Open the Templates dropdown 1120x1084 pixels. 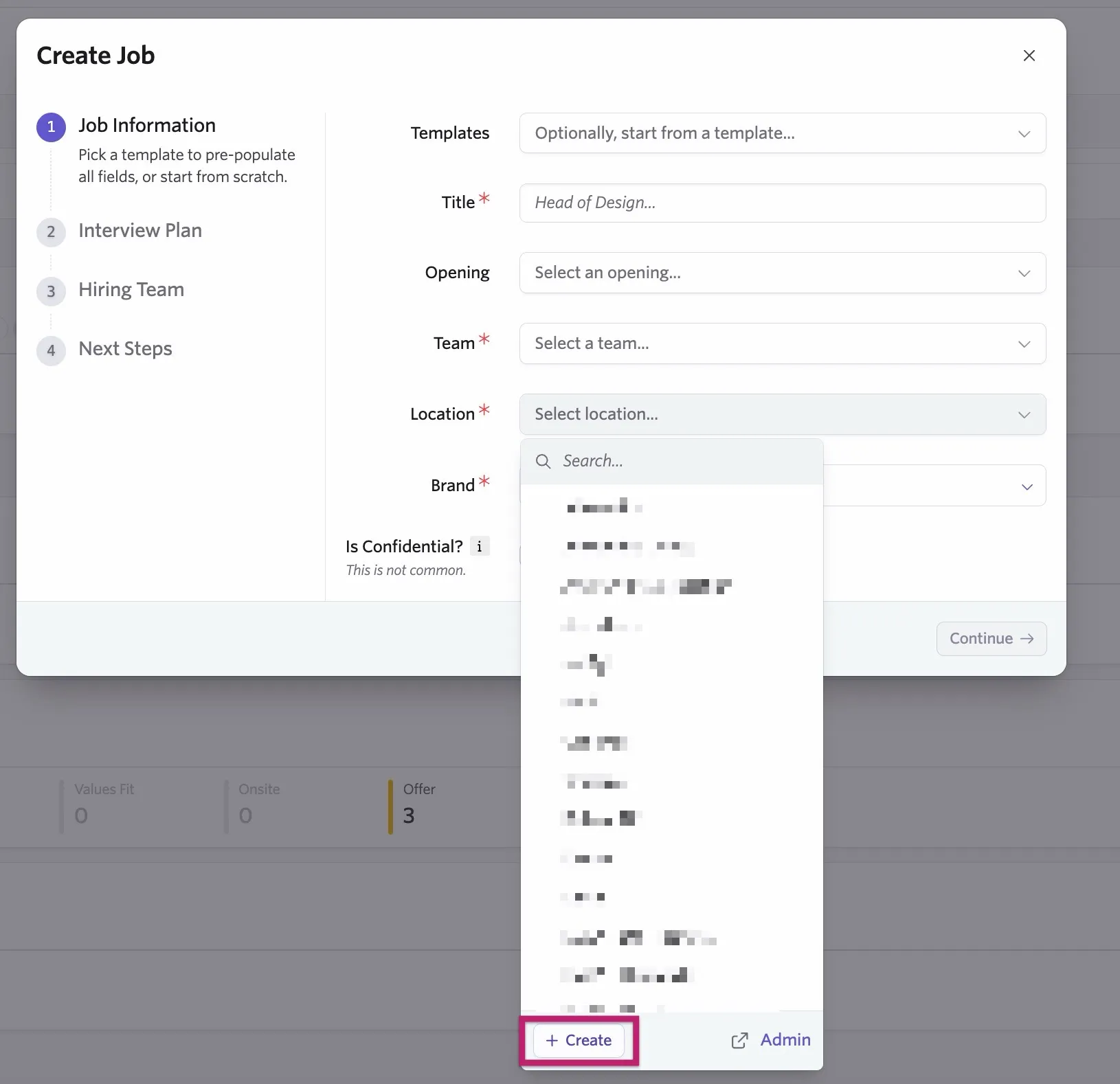[x=783, y=133]
